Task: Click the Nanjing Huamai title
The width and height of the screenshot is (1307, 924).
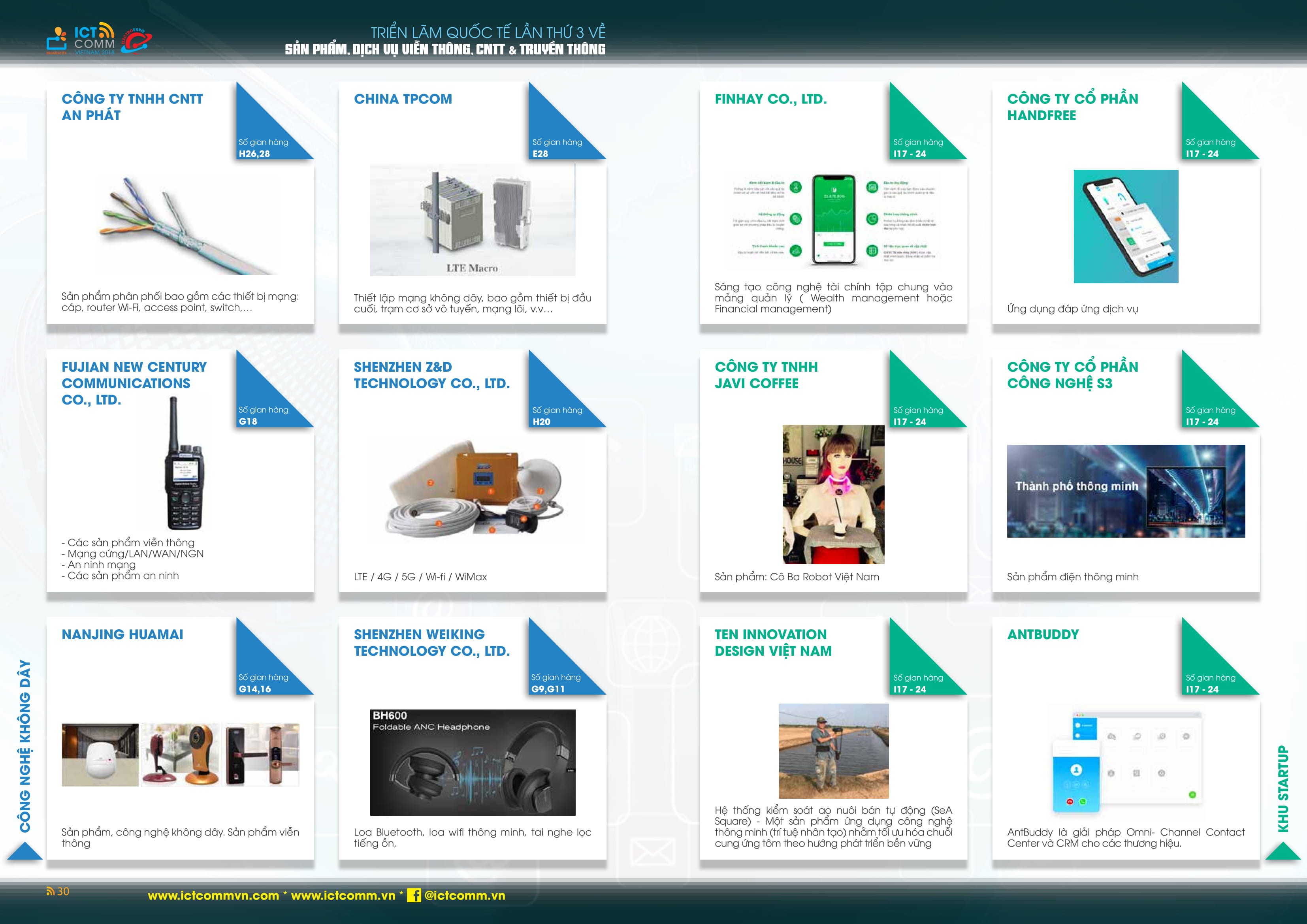Action: (122, 634)
